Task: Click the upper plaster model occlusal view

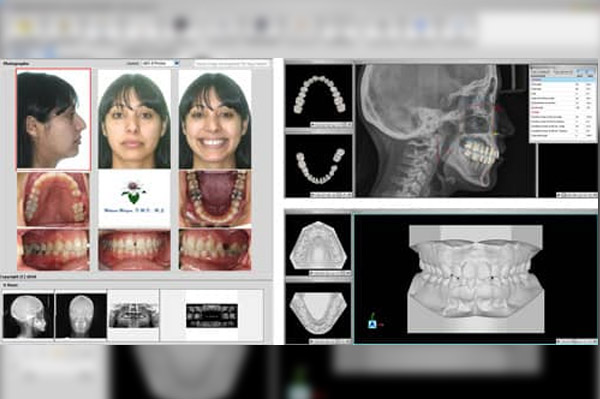Action: [x=318, y=245]
